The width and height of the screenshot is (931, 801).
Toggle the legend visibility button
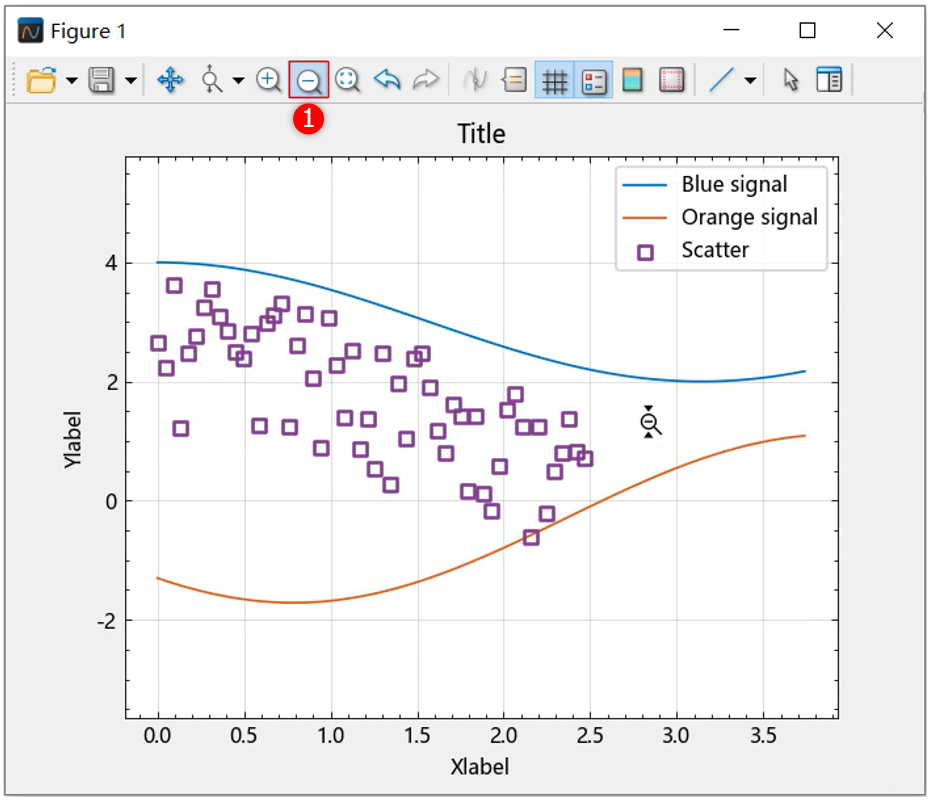click(x=594, y=81)
